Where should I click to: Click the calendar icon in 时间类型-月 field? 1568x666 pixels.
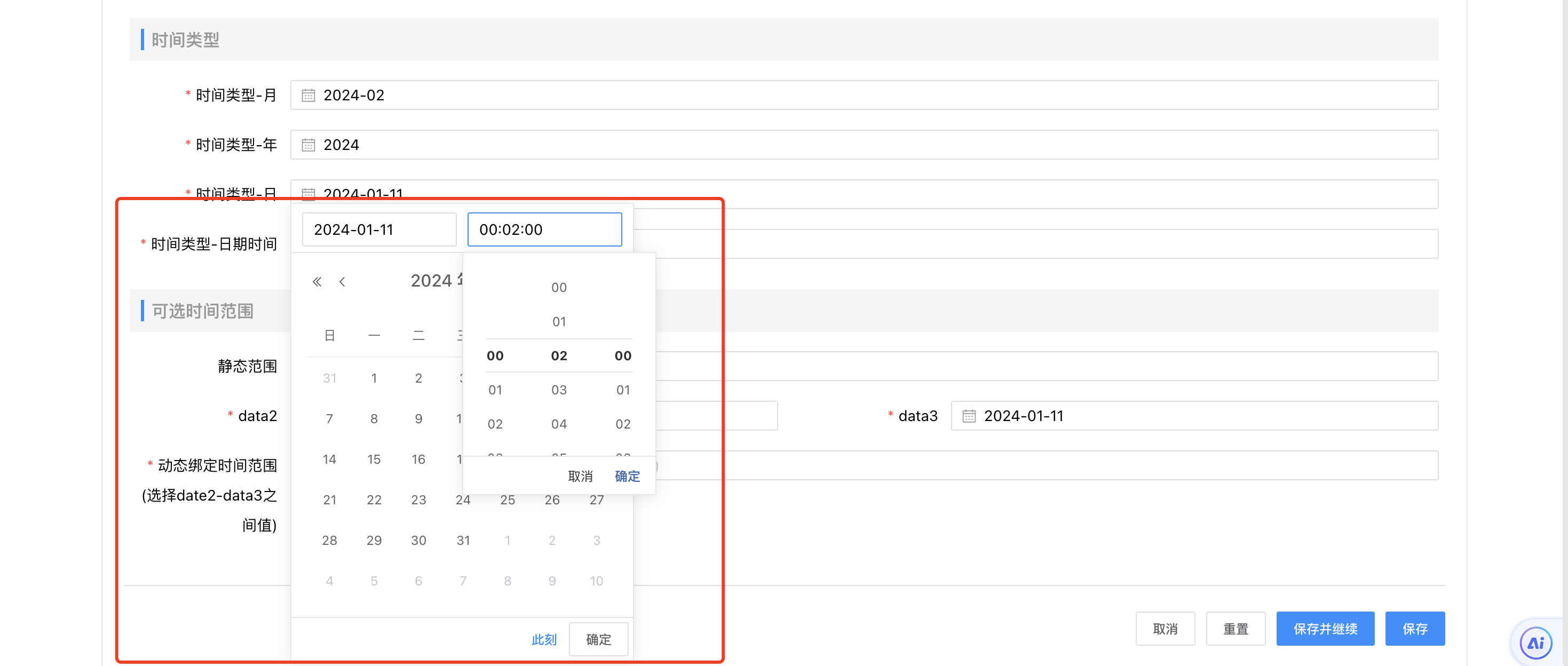[x=308, y=96]
